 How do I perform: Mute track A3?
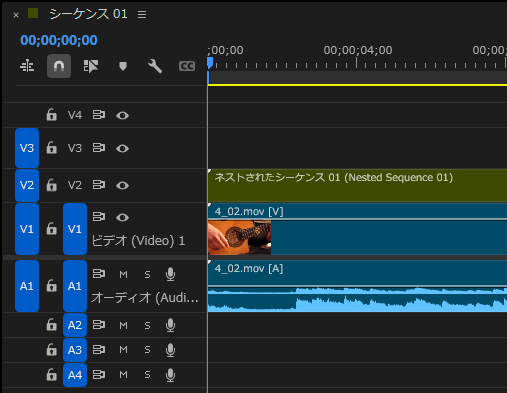[123, 350]
